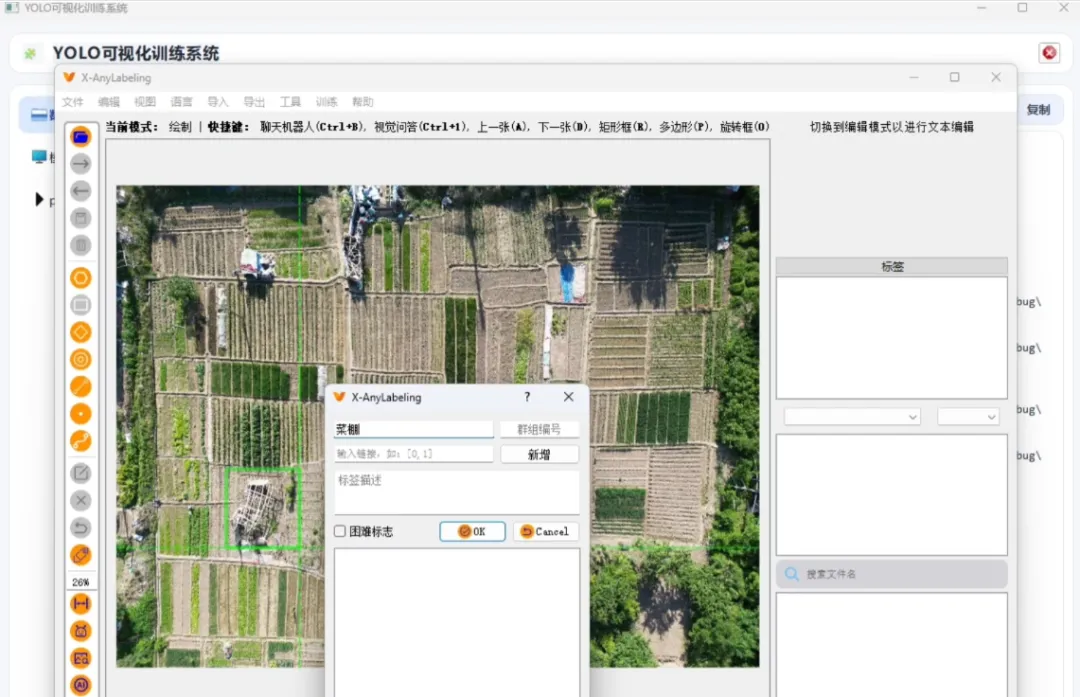Click the 复制 button in YOLO window
This screenshot has height=697, width=1080.
click(x=1038, y=110)
